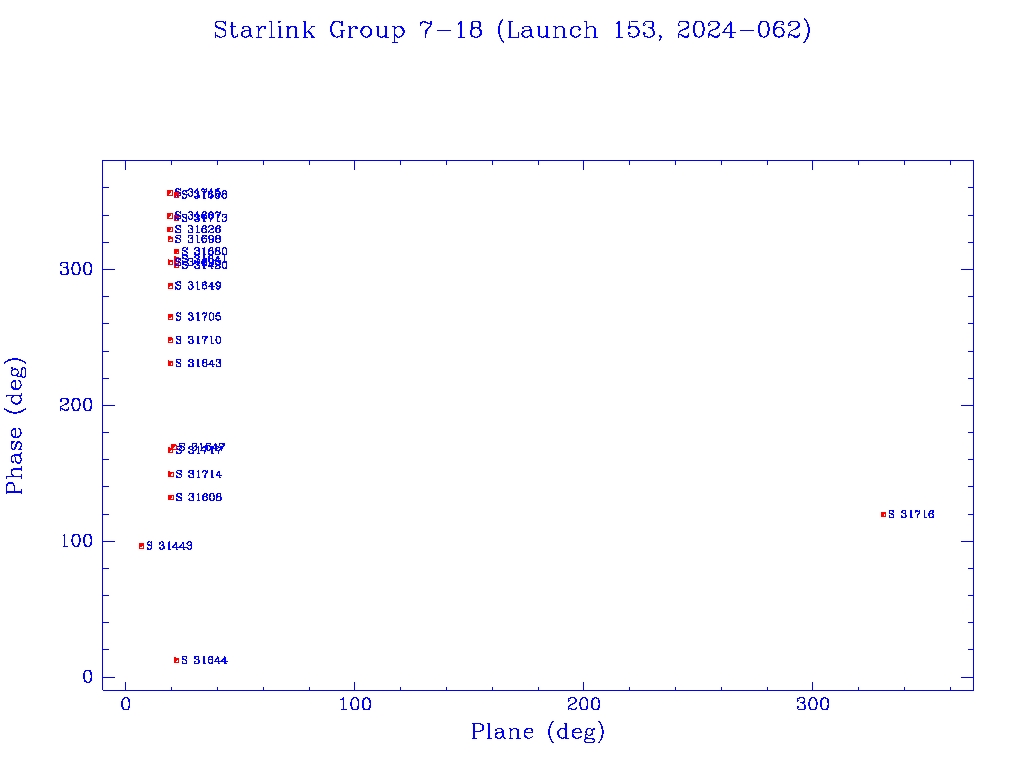The width and height of the screenshot is (1024, 768).
Task: Click the "S 31443" satellite label
Action: click(x=169, y=546)
